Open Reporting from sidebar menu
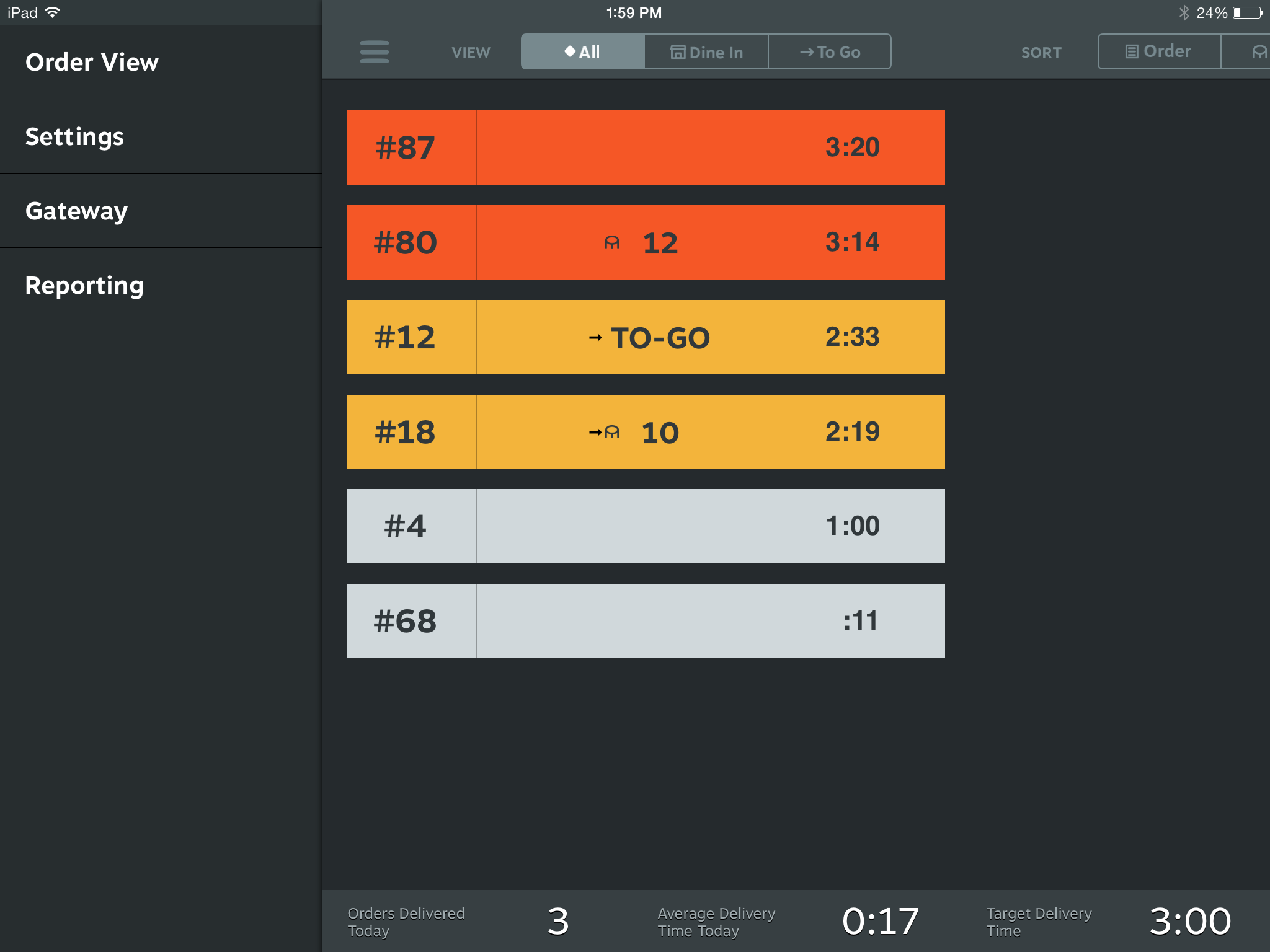 pos(84,285)
